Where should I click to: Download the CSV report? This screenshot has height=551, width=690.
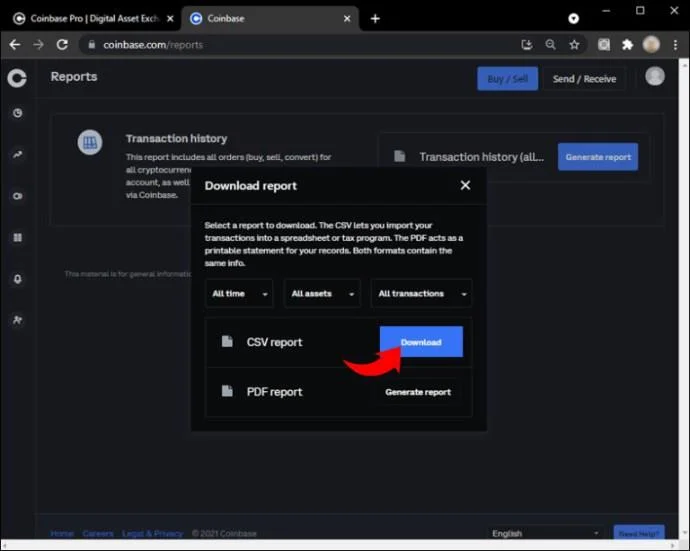point(421,342)
